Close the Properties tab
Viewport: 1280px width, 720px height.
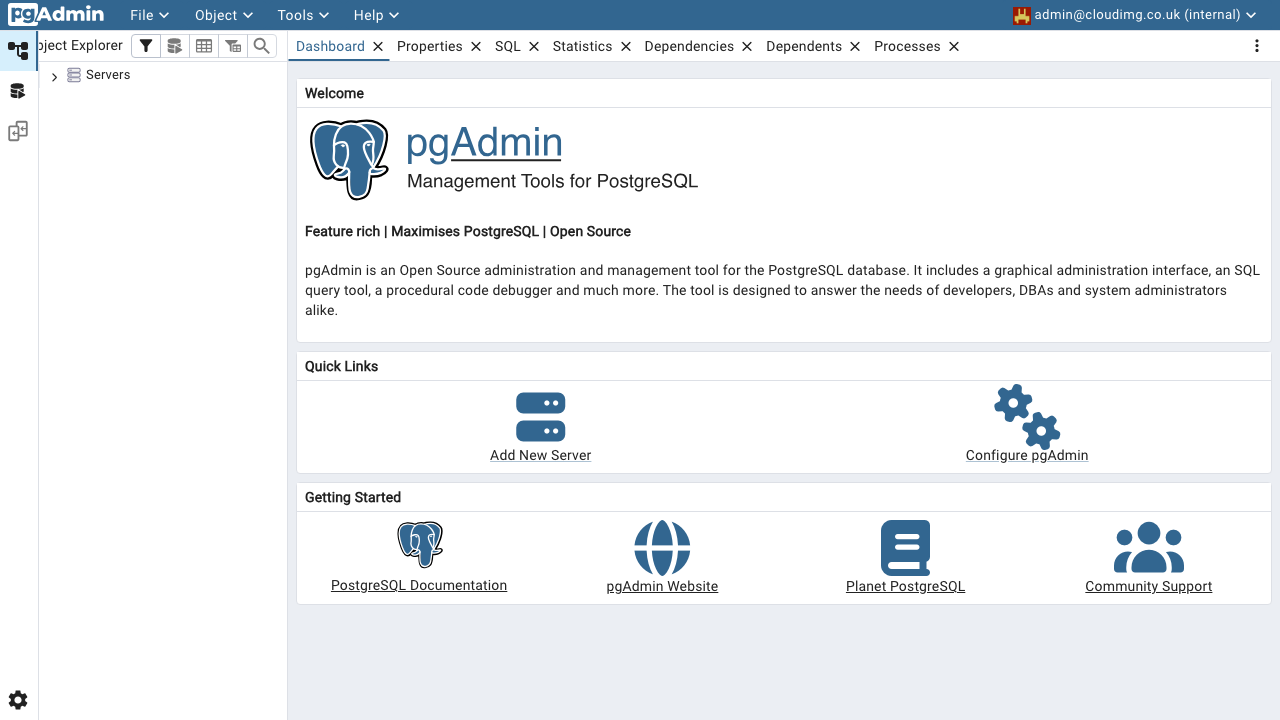(x=476, y=46)
